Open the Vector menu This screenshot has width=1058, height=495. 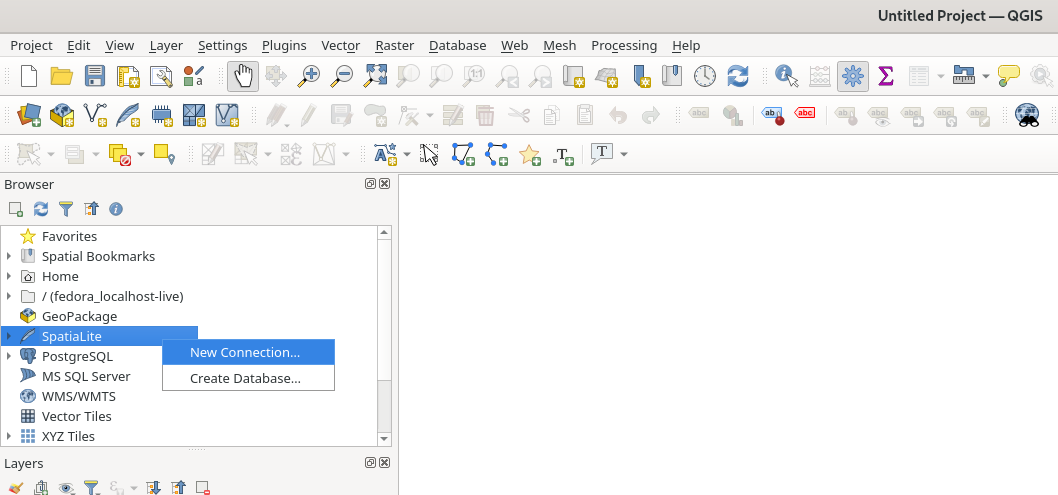point(341,45)
